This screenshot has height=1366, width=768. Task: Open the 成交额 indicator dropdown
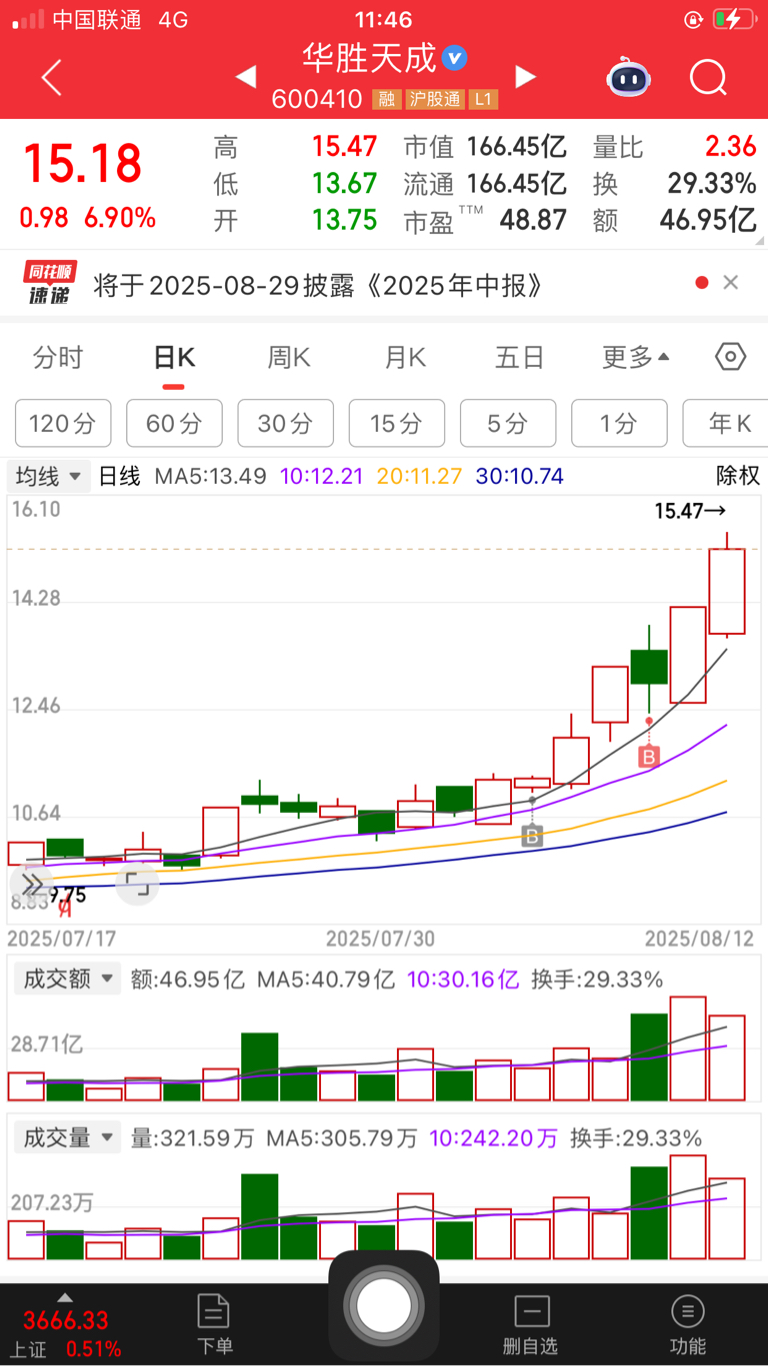[65, 978]
